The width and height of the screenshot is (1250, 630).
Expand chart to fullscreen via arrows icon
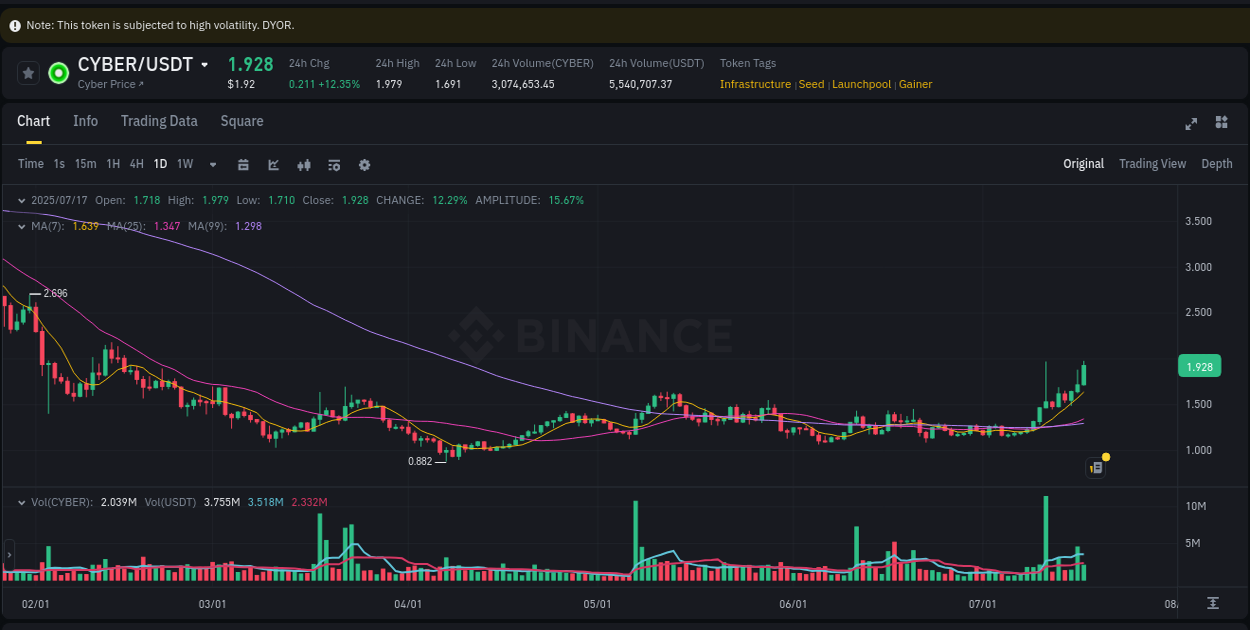(x=1191, y=123)
